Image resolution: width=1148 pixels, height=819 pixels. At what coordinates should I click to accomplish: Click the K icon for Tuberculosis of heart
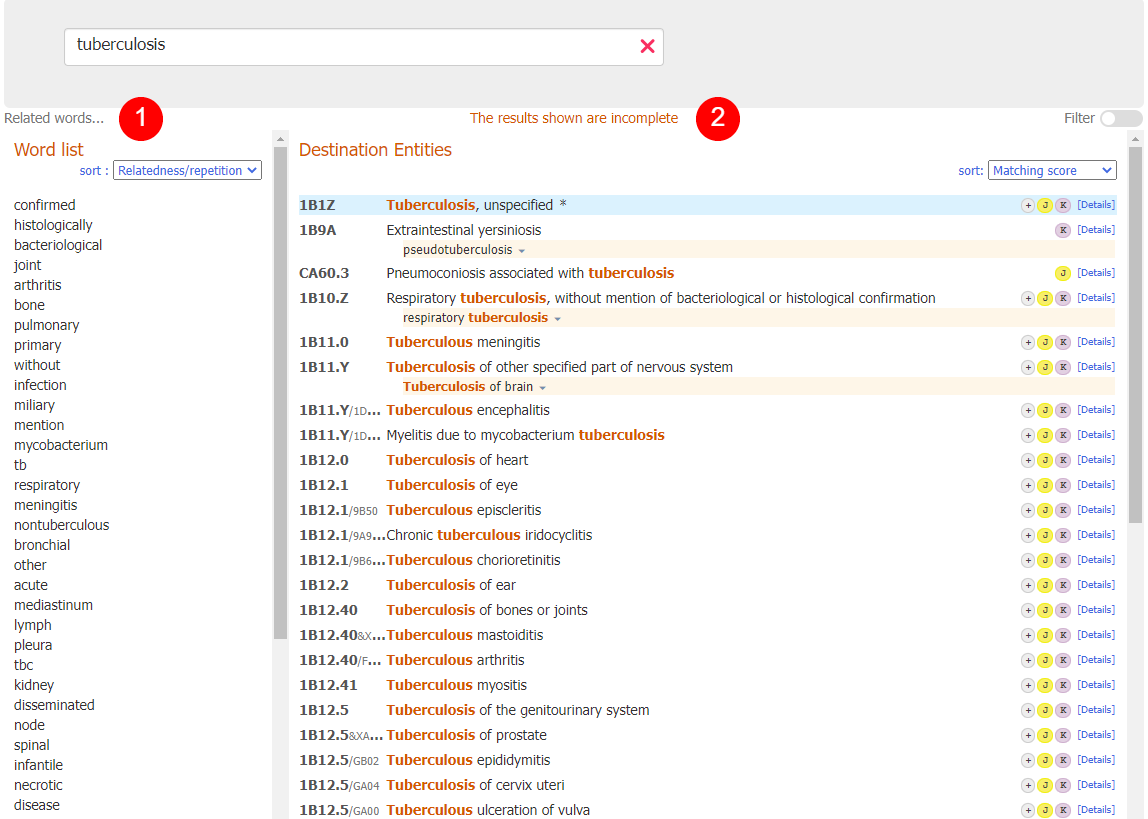[1063, 460]
